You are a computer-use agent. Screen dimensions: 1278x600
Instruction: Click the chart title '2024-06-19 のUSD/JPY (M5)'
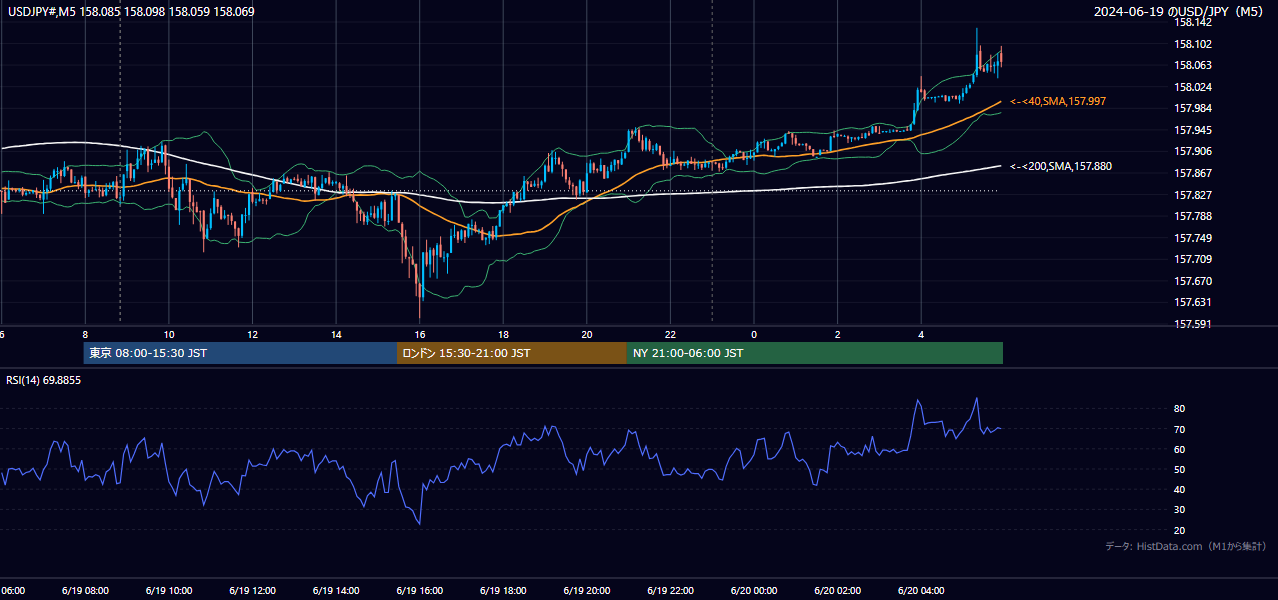1180,12
